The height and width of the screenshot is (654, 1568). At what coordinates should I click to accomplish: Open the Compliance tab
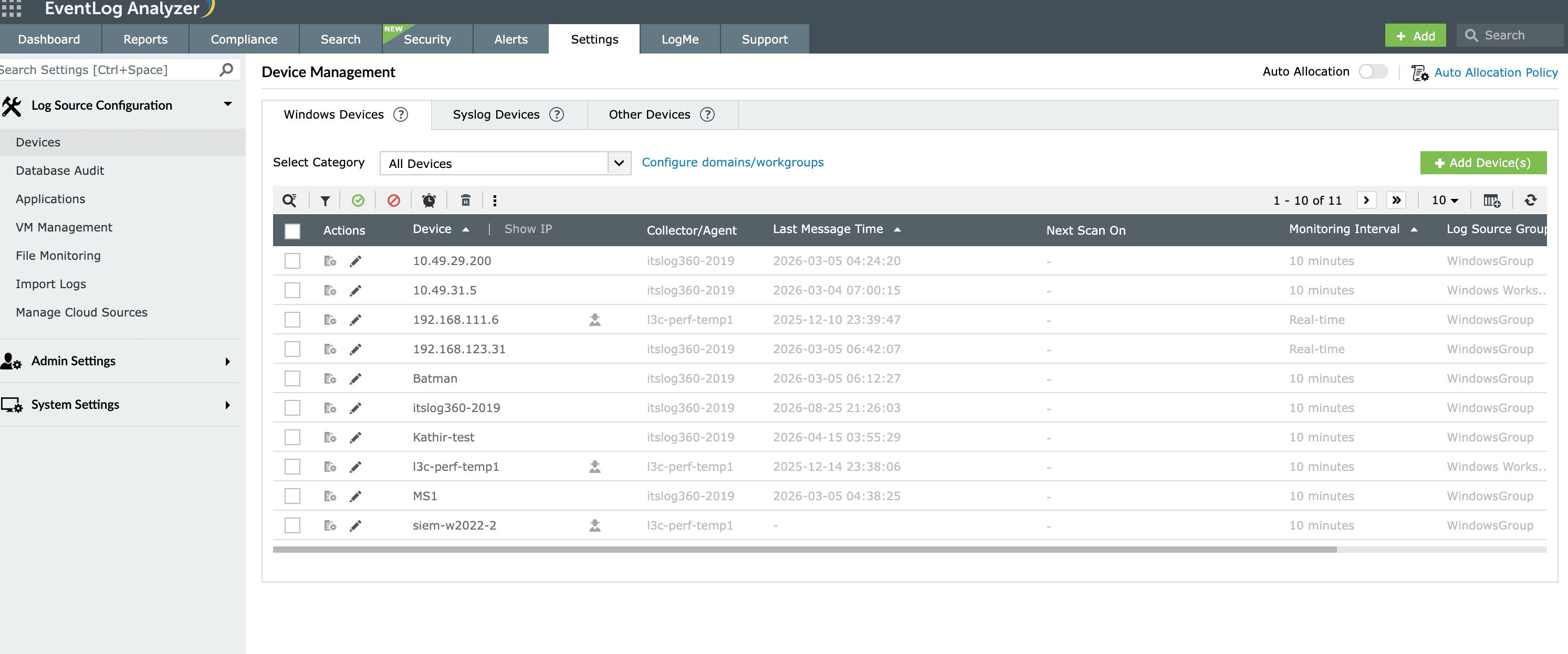(x=244, y=39)
